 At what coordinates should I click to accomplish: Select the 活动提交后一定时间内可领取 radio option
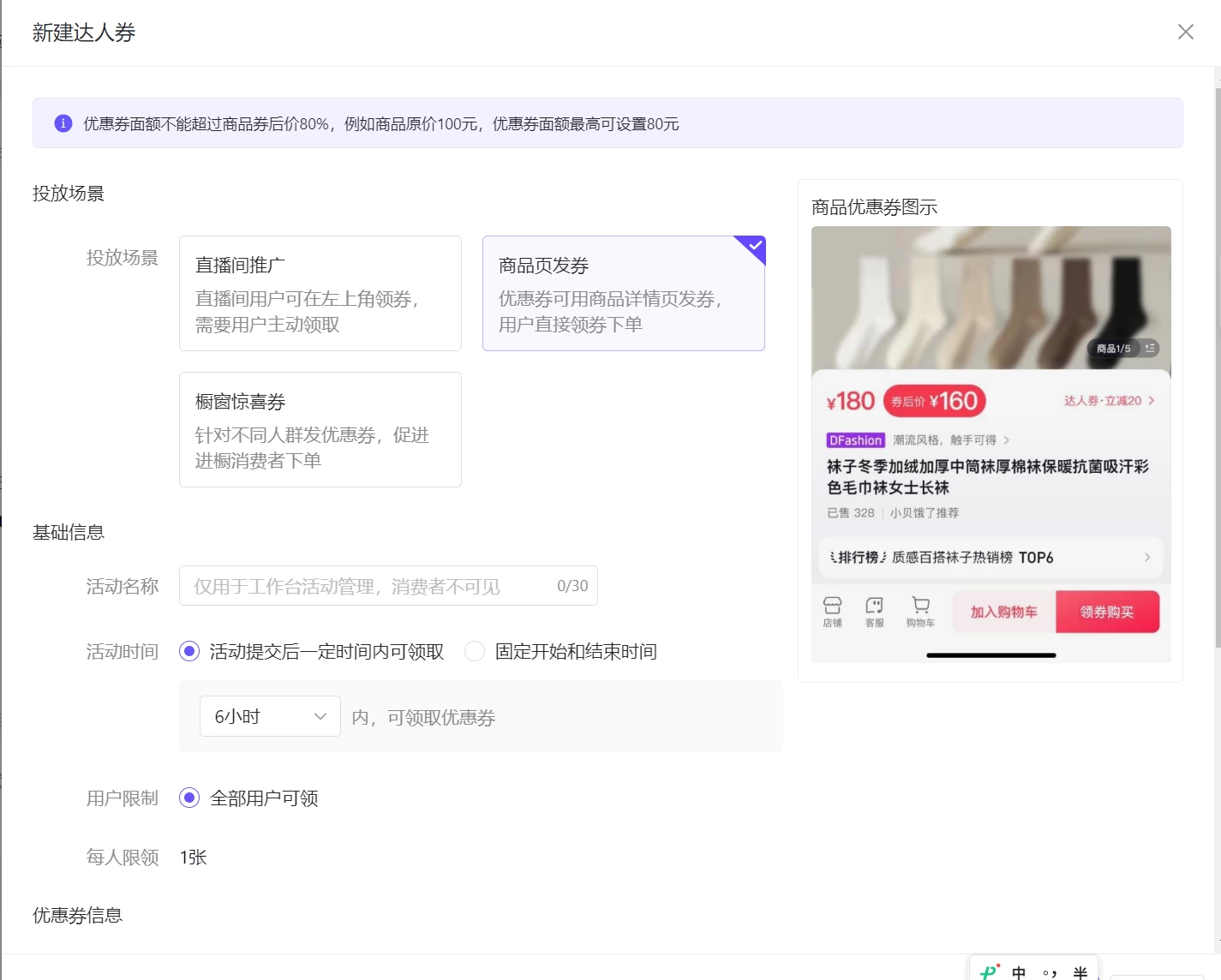pos(189,651)
